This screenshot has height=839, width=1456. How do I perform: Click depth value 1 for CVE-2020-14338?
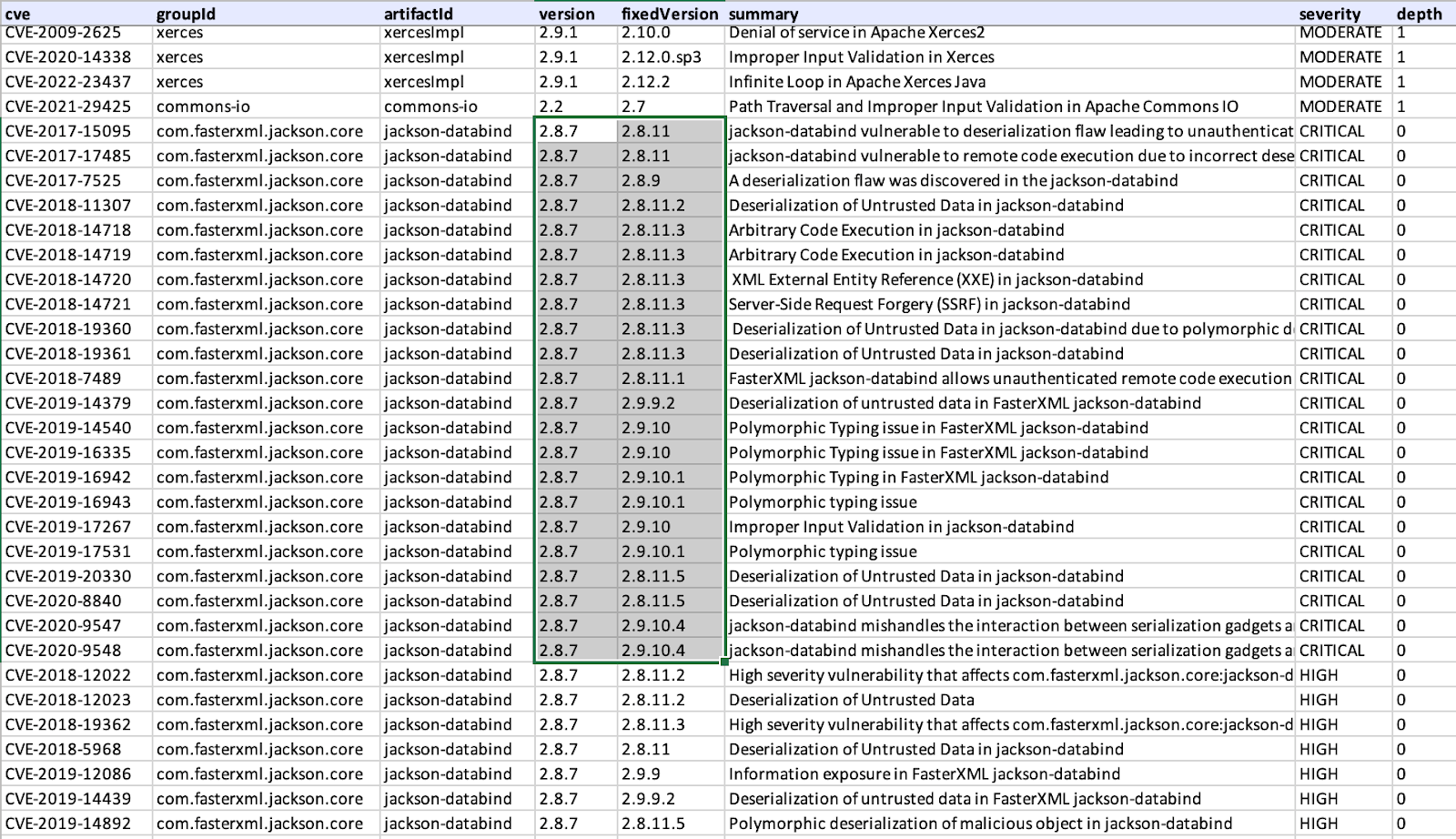click(1424, 56)
